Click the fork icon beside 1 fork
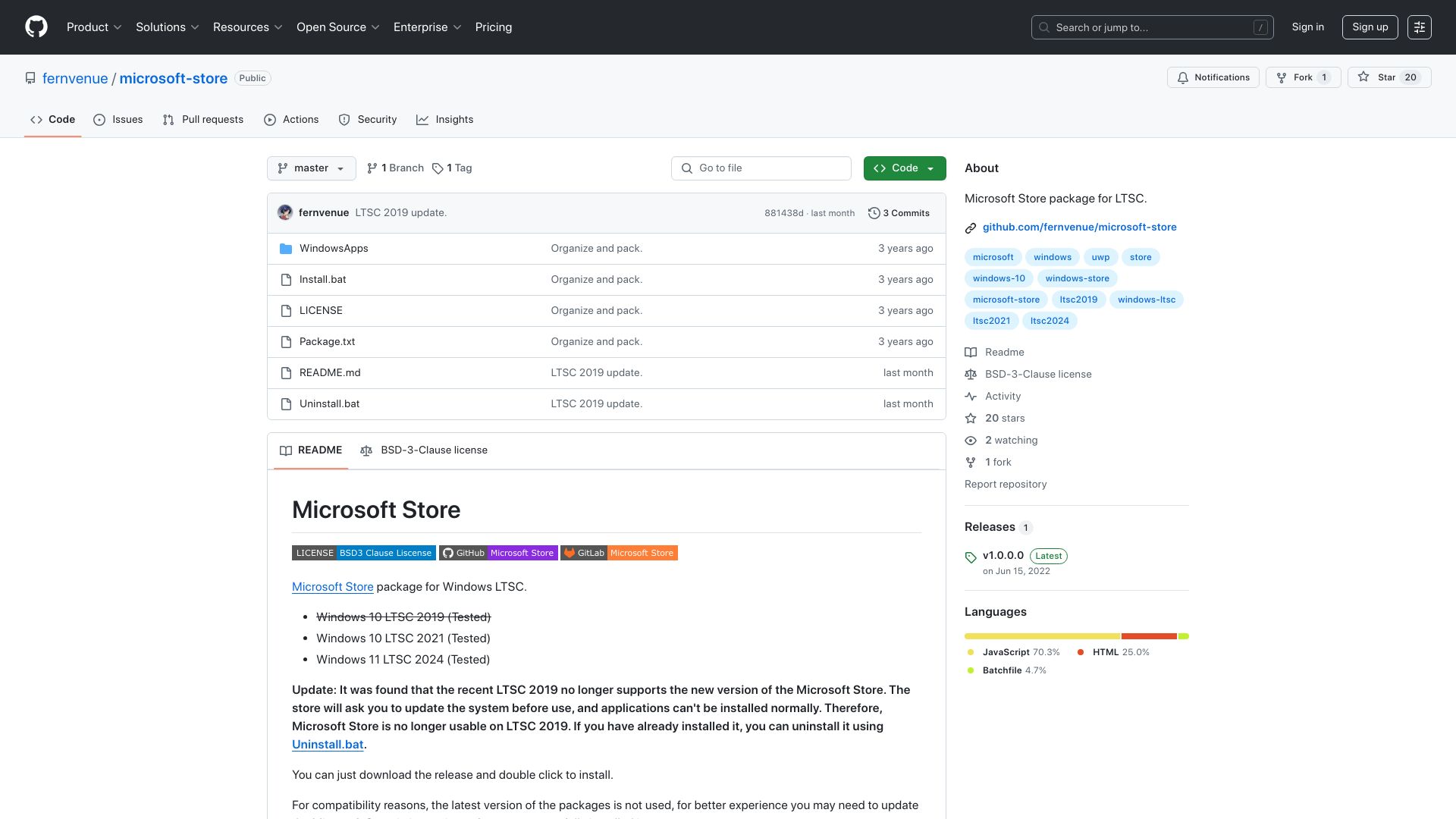The height and width of the screenshot is (819, 1456). pos(971,463)
